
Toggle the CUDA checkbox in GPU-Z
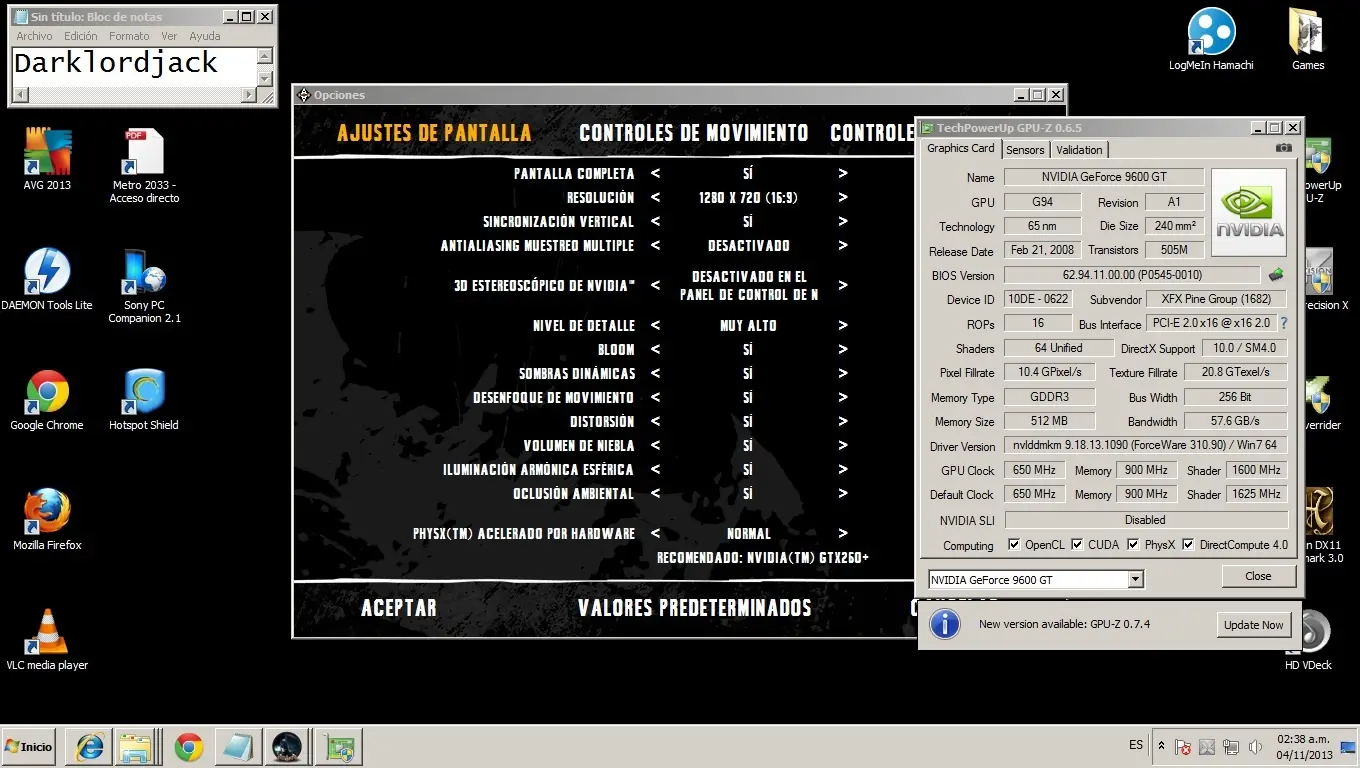click(1077, 544)
